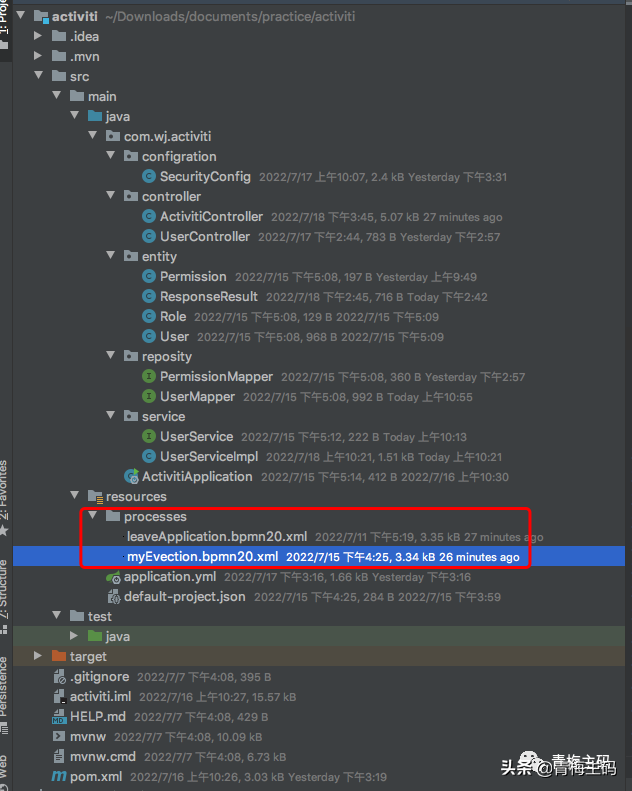Select the processes folder label
Screen dimensions: 632x791
155,517
